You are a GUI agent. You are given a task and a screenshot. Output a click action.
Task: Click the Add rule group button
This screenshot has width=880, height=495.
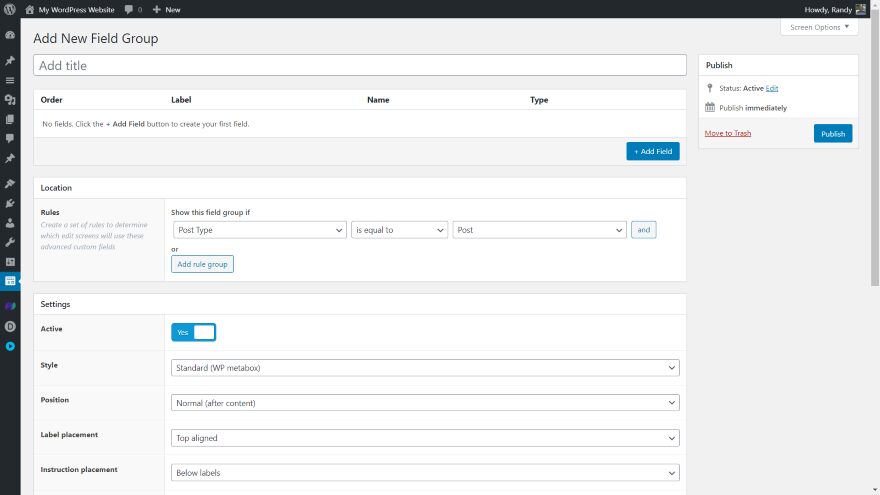click(202, 264)
